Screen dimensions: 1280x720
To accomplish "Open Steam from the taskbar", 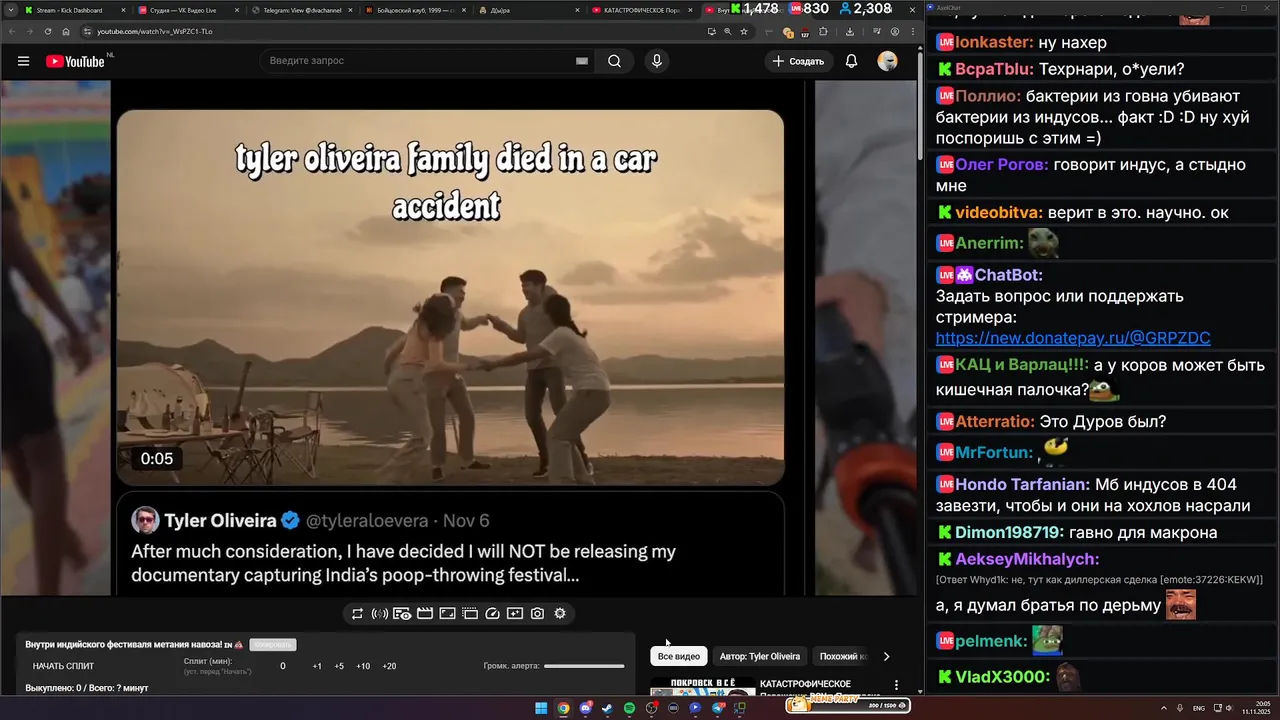I will click(x=607, y=708).
